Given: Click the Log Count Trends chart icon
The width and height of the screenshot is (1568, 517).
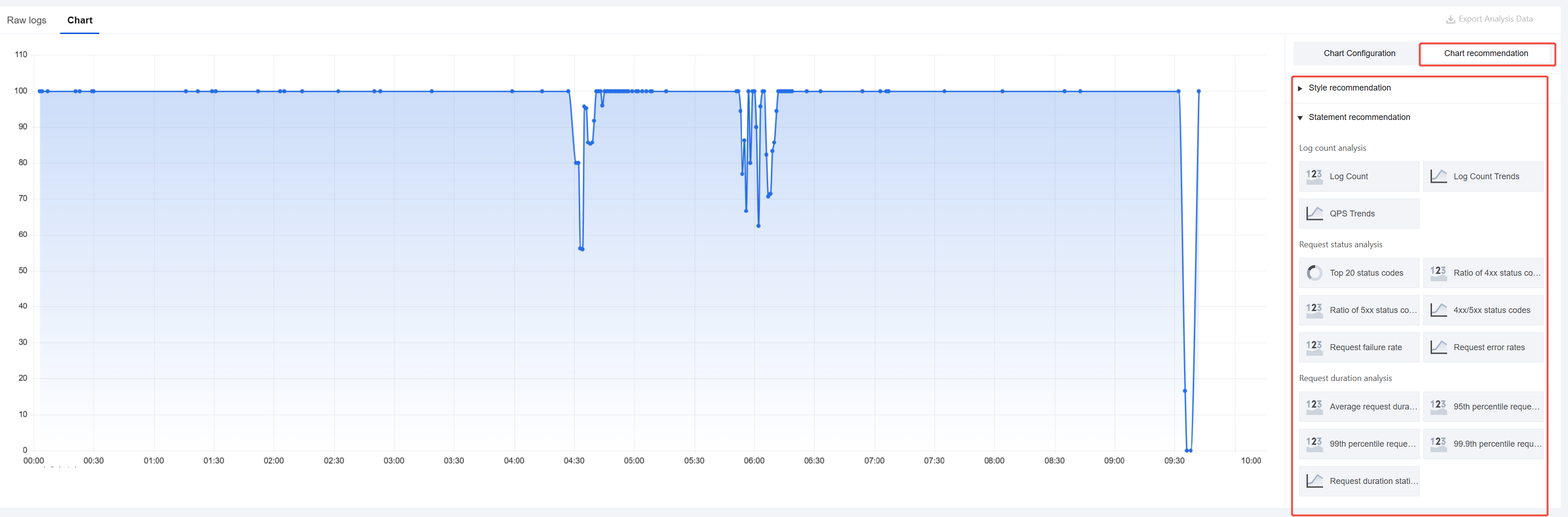Looking at the screenshot, I should [1438, 176].
